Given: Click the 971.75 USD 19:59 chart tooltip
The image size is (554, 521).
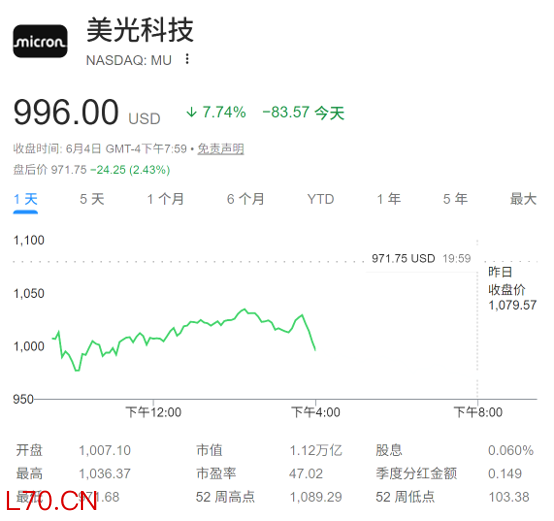Looking at the screenshot, I should pos(421,259).
